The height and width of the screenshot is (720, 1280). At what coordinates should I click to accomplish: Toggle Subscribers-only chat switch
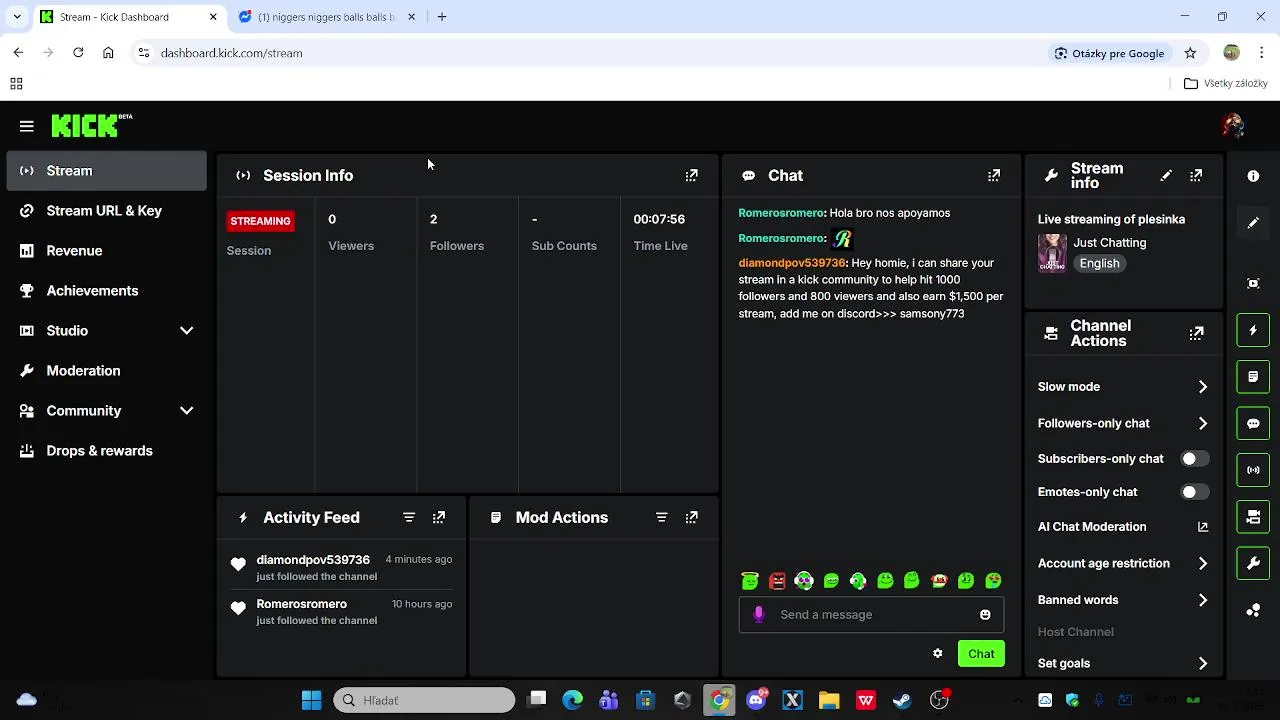1195,458
